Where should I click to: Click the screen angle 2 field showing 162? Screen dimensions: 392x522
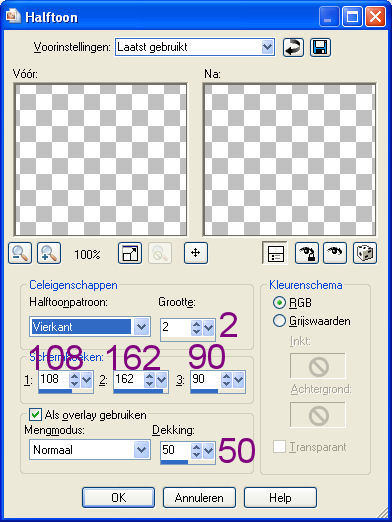pyautogui.click(x=130, y=380)
